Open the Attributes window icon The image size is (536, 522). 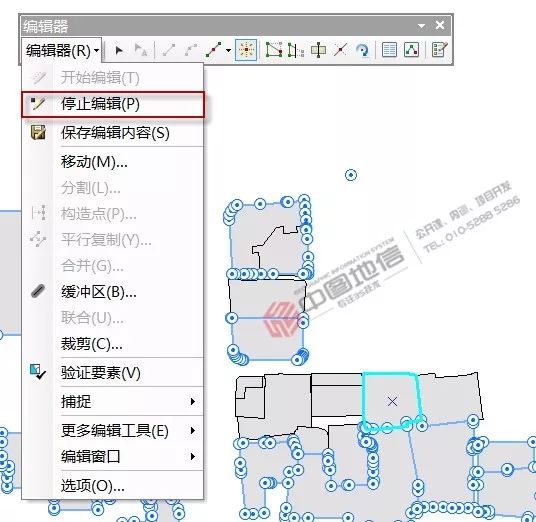click(x=389, y=50)
